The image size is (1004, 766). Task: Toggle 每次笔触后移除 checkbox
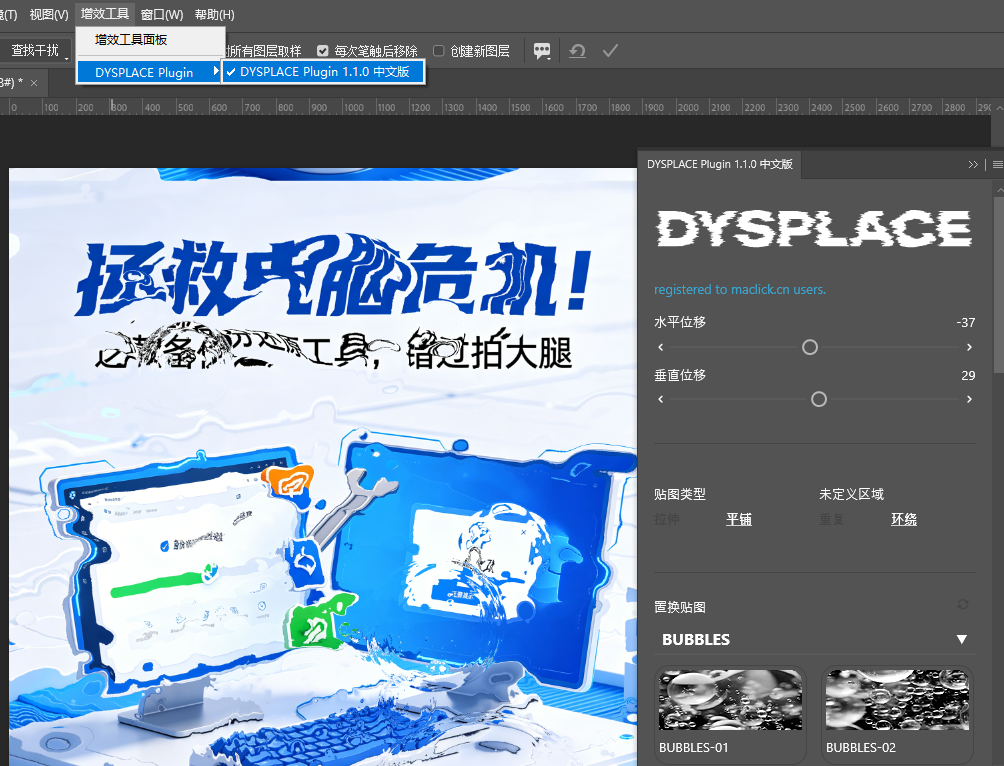[x=323, y=51]
